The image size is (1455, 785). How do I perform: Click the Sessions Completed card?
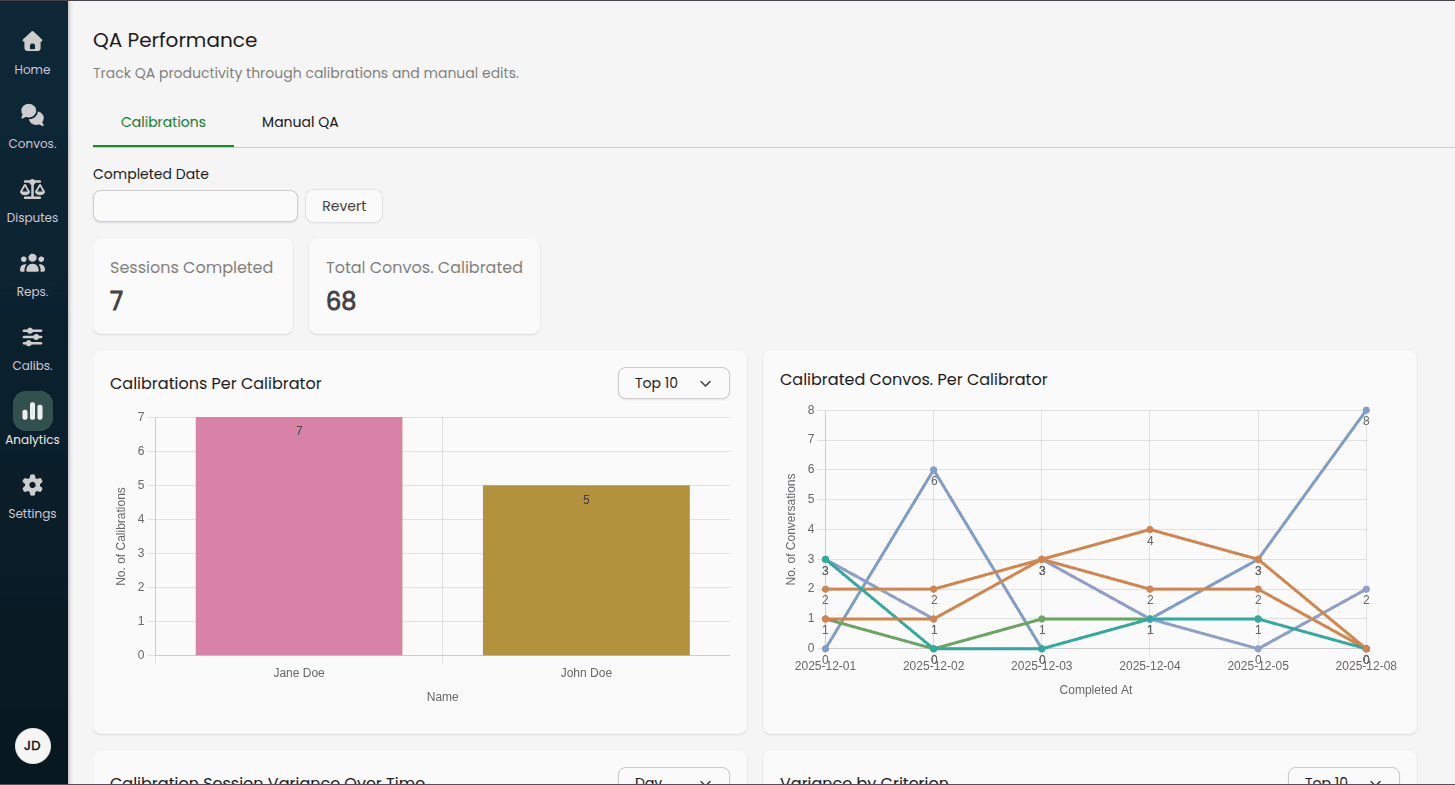click(193, 286)
